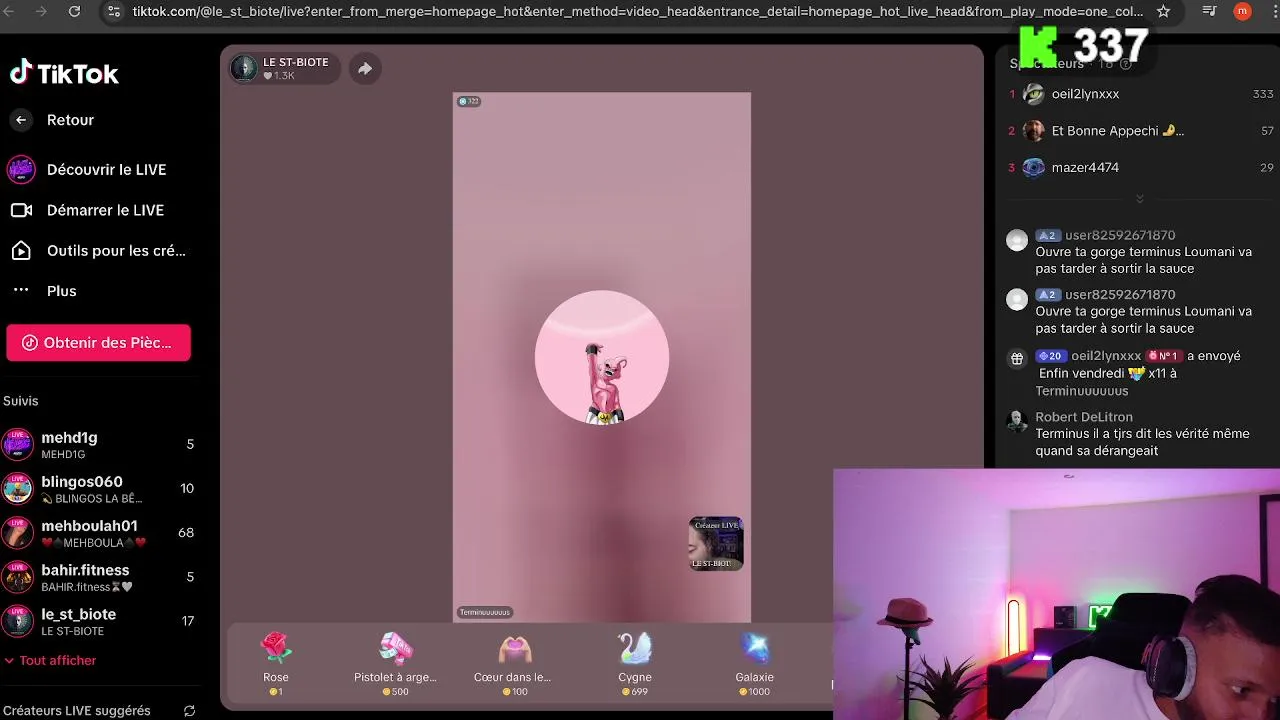The height and width of the screenshot is (720, 1280).
Task: Click viewer count badge on video
Action: point(468,101)
